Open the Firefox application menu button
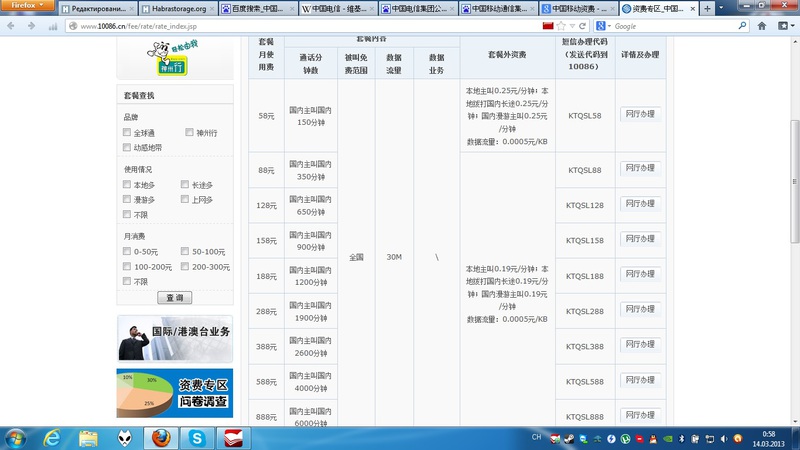Viewport: 800px width, 450px height. [27, 5]
